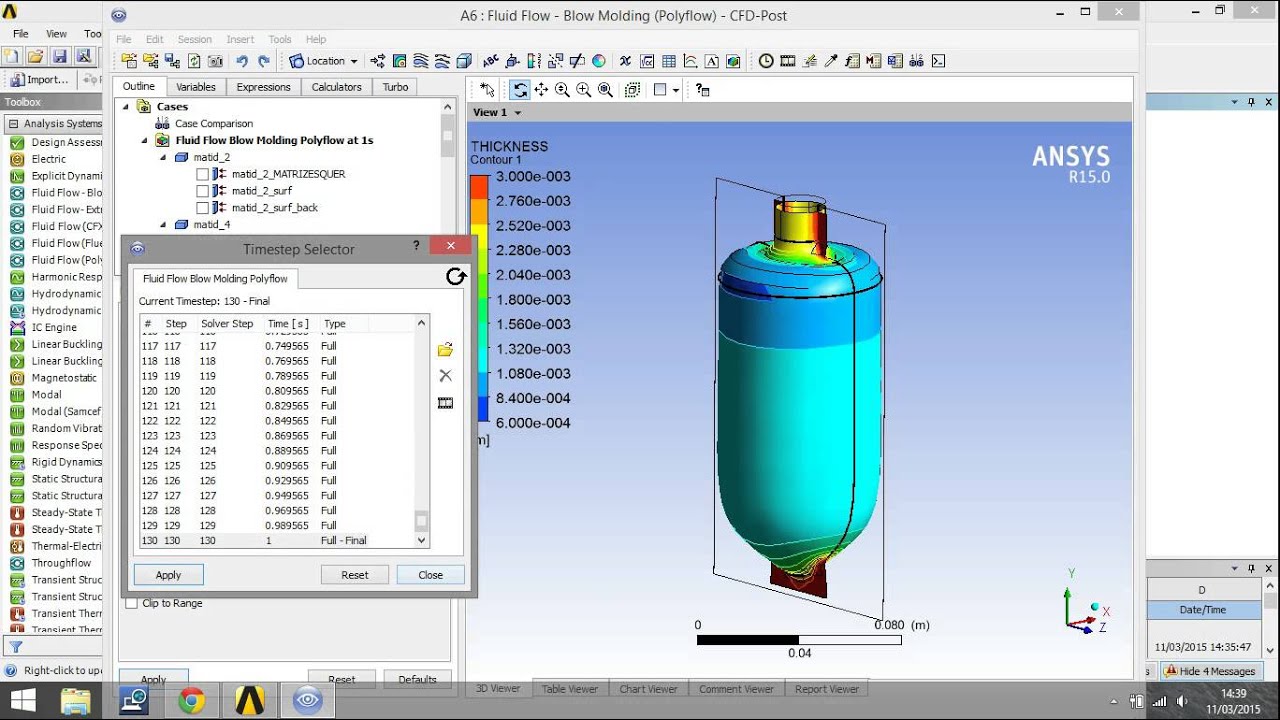Image resolution: width=1280 pixels, height=720 pixels.
Task: Click the Redo arrow icon
Action: [x=263, y=61]
